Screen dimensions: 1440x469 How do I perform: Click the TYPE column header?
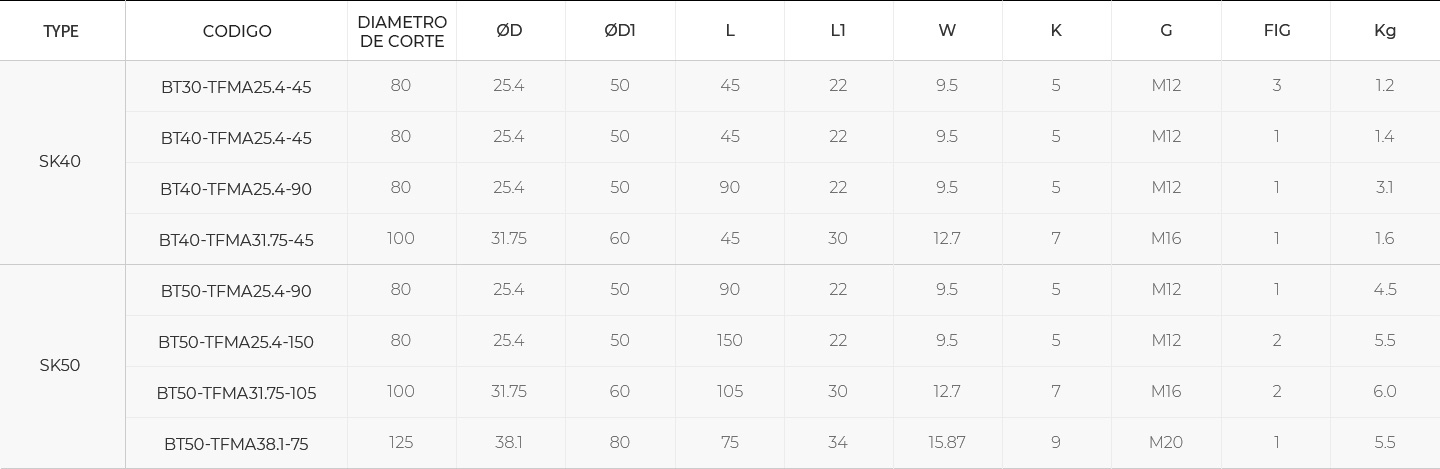(61, 31)
